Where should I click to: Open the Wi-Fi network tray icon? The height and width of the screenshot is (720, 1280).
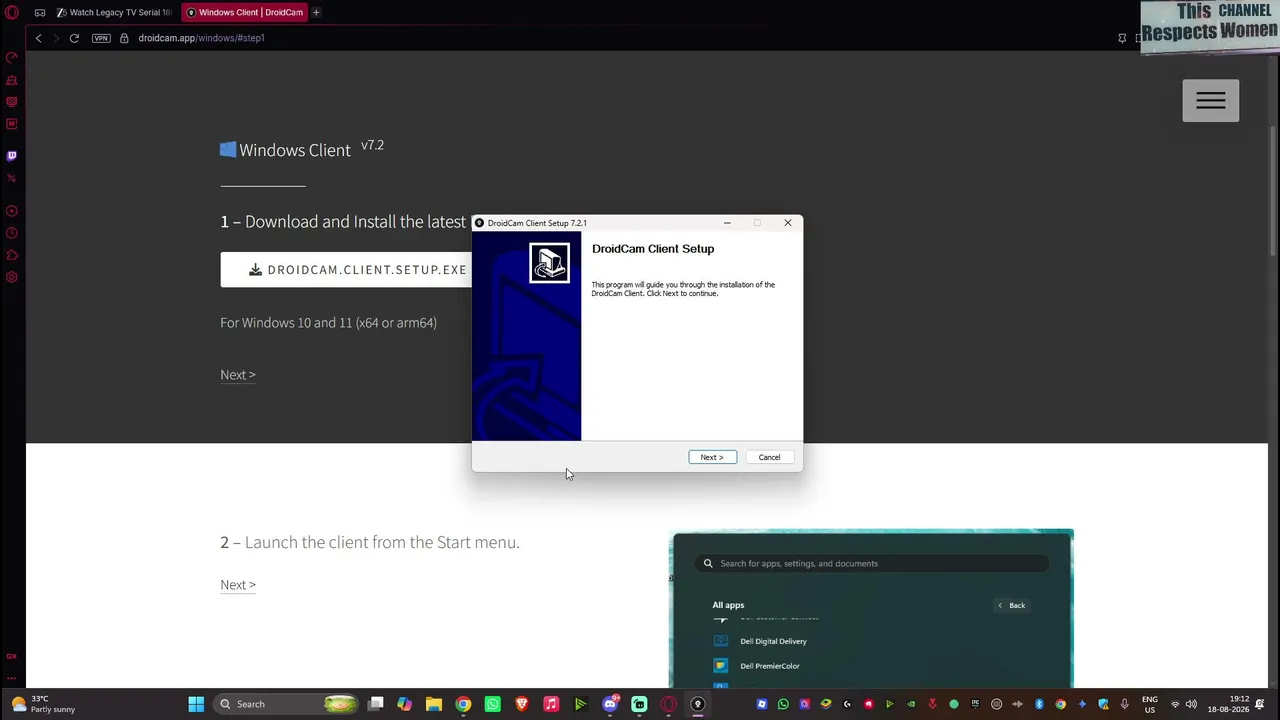coord(1175,704)
